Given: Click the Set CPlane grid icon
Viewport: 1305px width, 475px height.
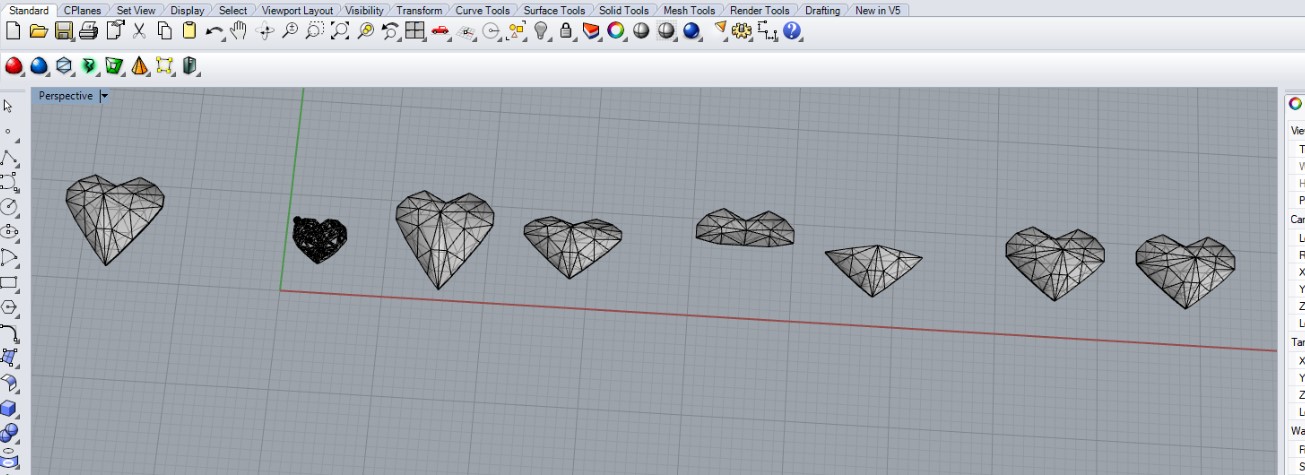Looking at the screenshot, I should point(466,31).
